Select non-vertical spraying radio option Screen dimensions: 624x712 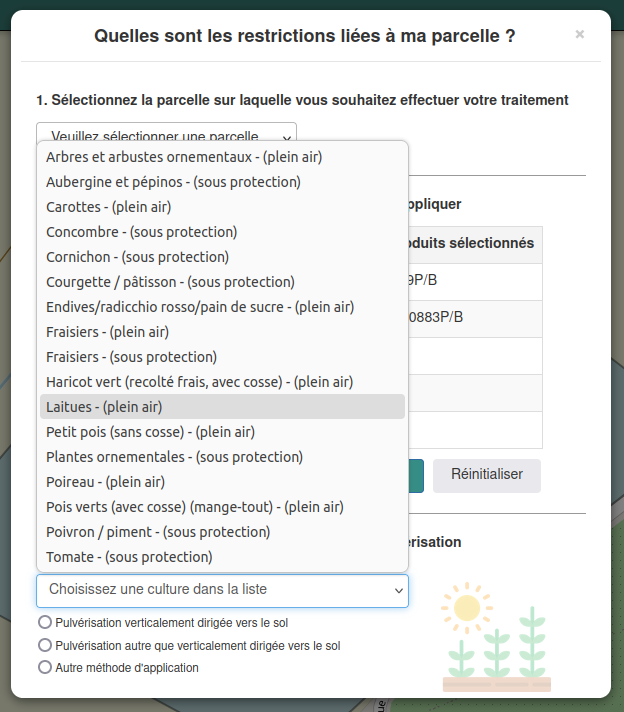(x=45, y=645)
